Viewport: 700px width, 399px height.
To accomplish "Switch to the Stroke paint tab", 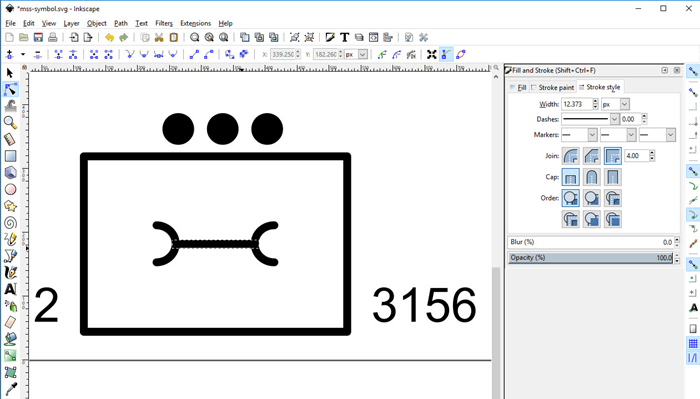I will [x=553, y=87].
